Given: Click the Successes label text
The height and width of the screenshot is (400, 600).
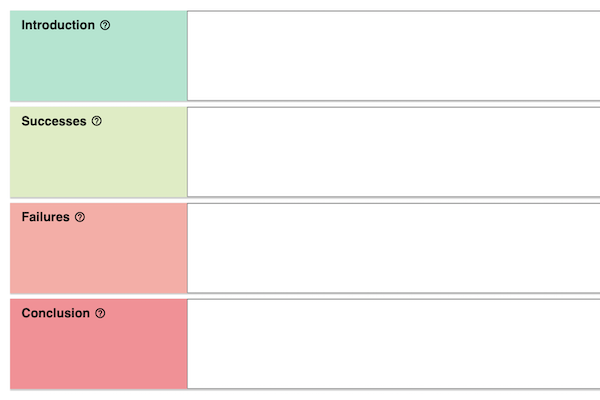Looking at the screenshot, I should [x=54, y=121].
